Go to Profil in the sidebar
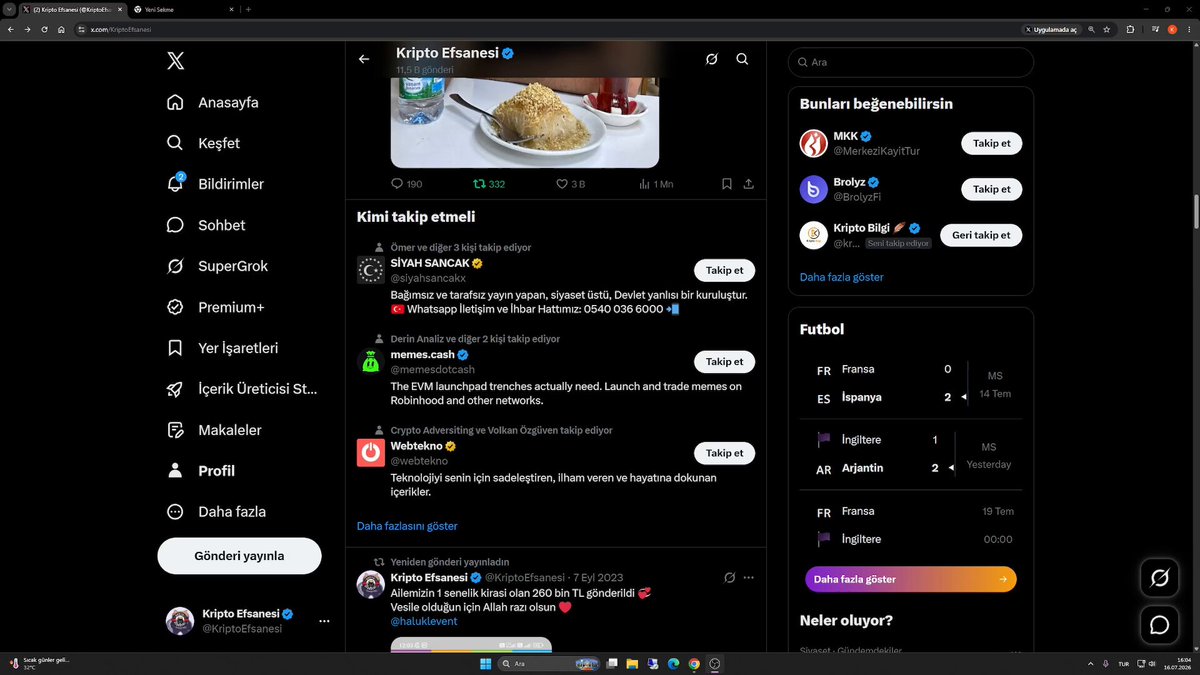The image size is (1200, 675). (200, 470)
